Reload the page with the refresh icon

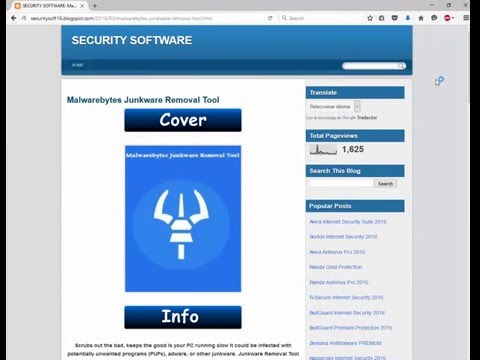pos(270,18)
